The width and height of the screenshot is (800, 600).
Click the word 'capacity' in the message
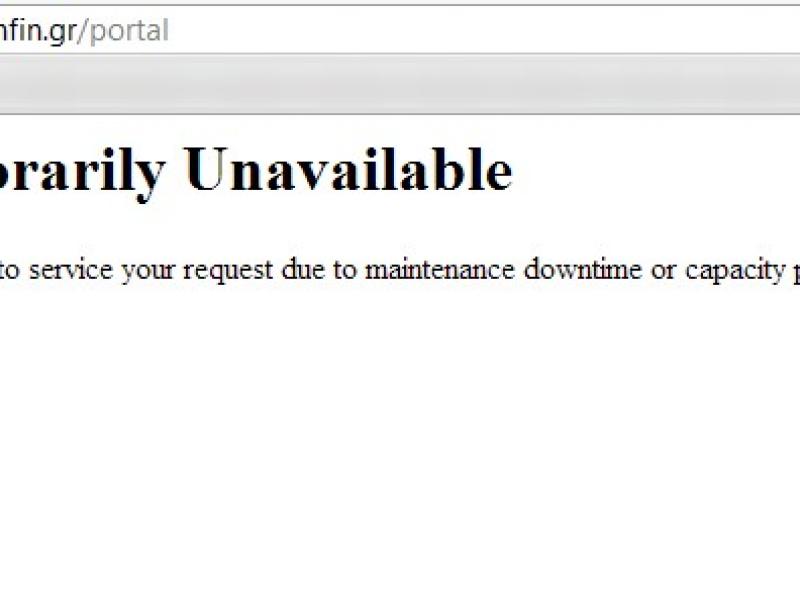click(x=735, y=271)
